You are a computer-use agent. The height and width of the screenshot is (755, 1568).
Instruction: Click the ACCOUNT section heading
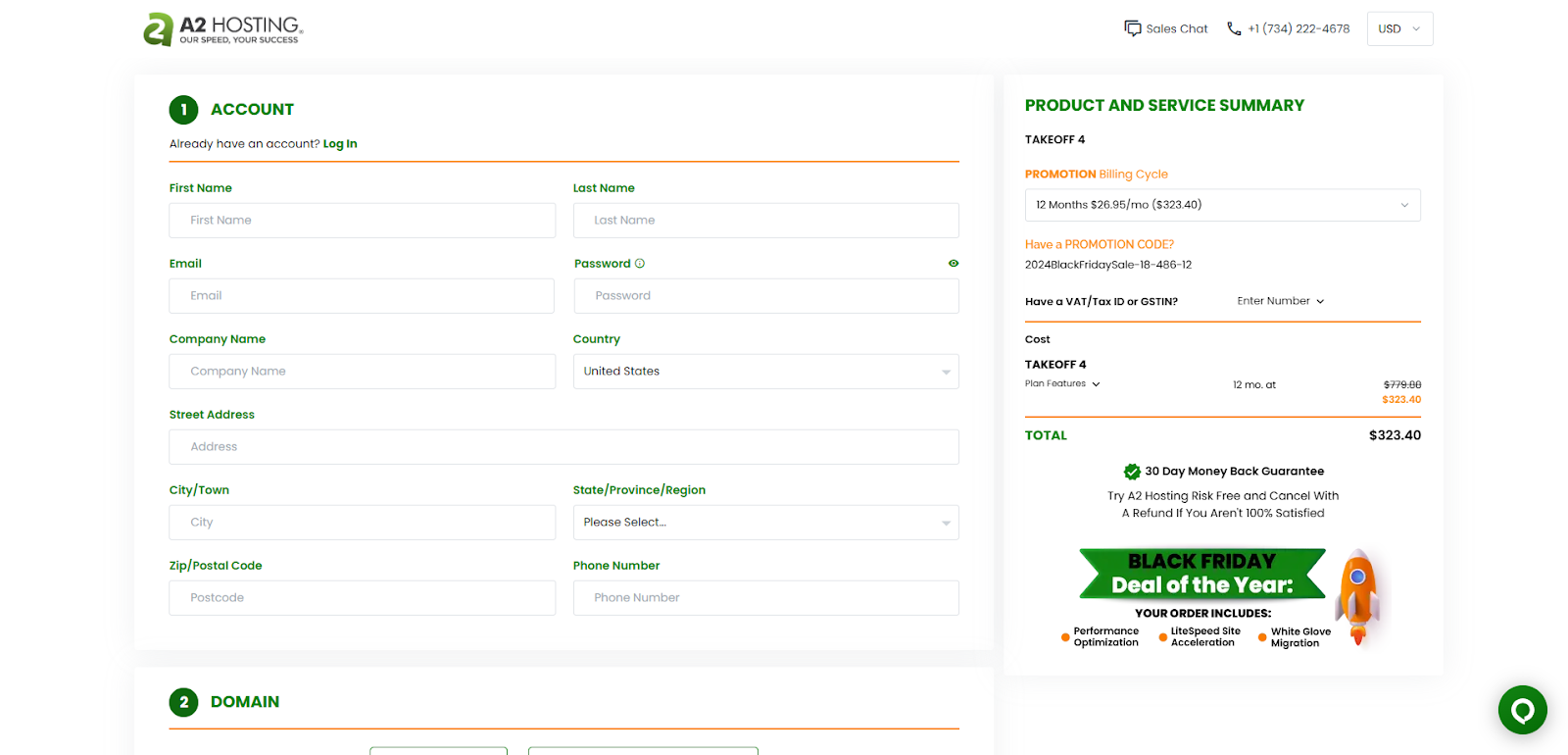[252, 110]
